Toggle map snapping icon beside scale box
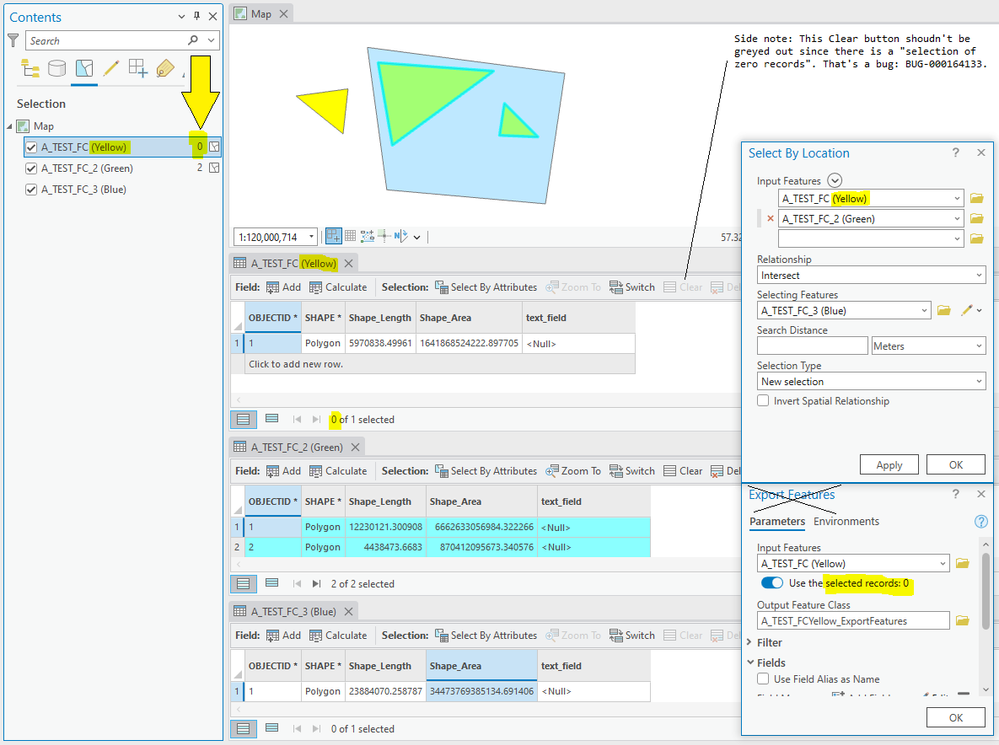Image resolution: width=999 pixels, height=745 pixels. (x=333, y=236)
